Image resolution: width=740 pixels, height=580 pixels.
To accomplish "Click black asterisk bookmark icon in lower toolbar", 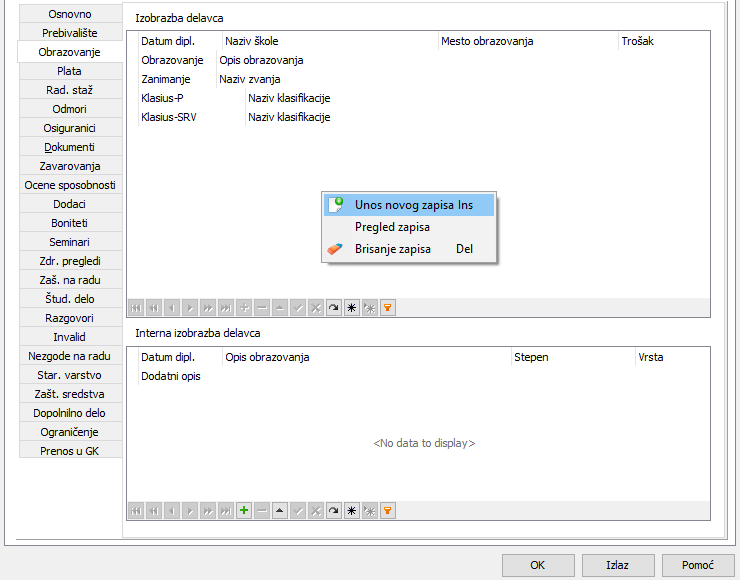I will pos(352,510).
